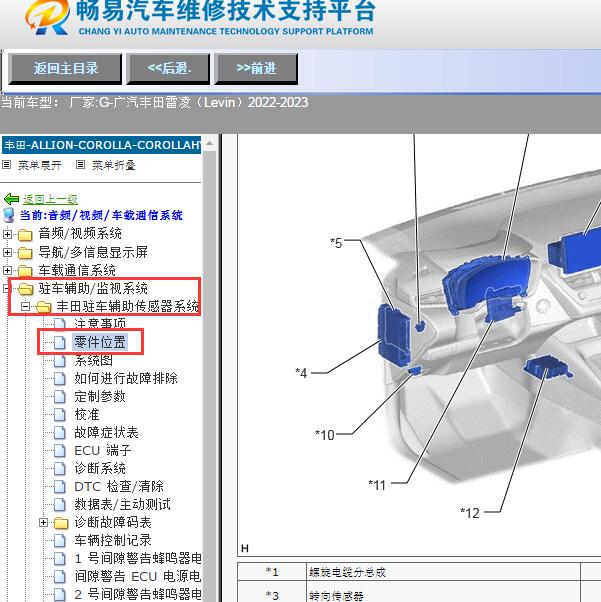The image size is (601, 602).
Task: Click the 返回主目录 button
Action: [x=65, y=69]
